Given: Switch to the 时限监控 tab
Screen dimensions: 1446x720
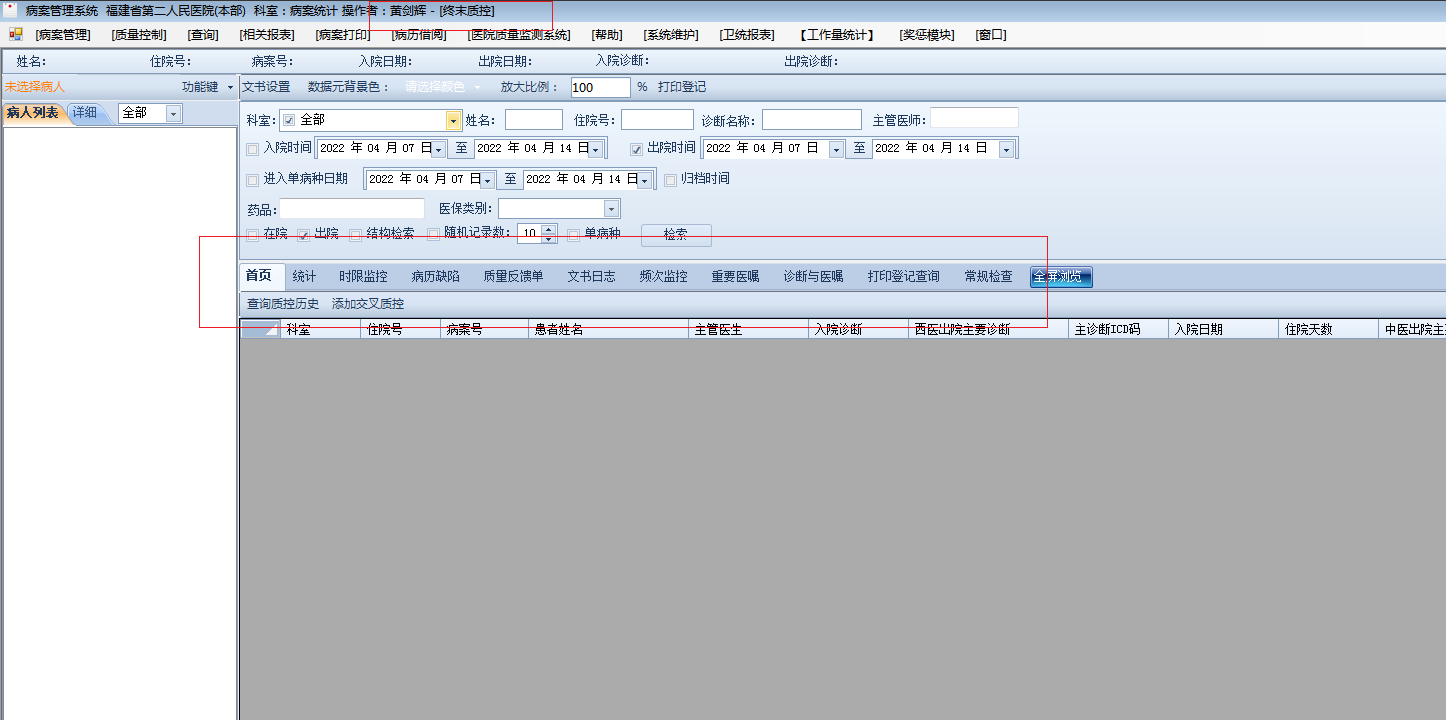Looking at the screenshot, I should click(x=363, y=276).
